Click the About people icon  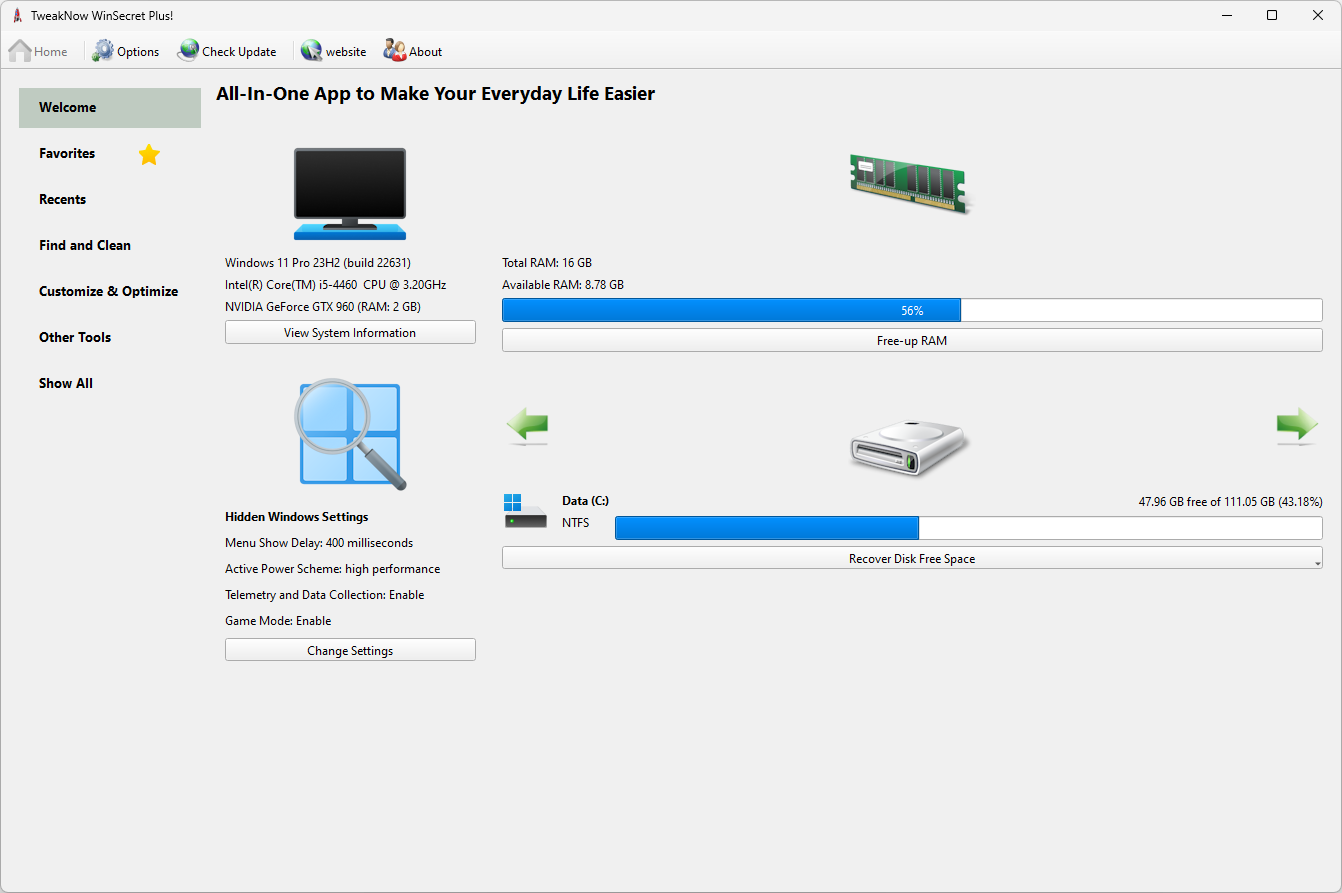pyautogui.click(x=395, y=51)
